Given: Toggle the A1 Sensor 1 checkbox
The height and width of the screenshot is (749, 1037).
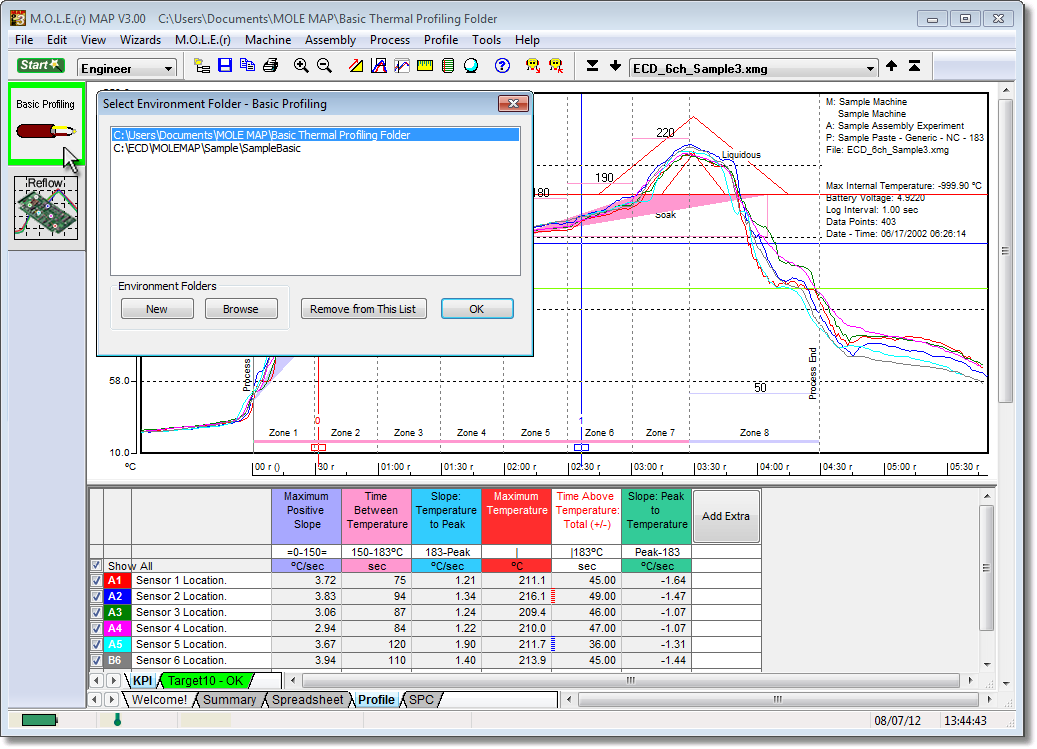Looking at the screenshot, I should pyautogui.click(x=97, y=580).
